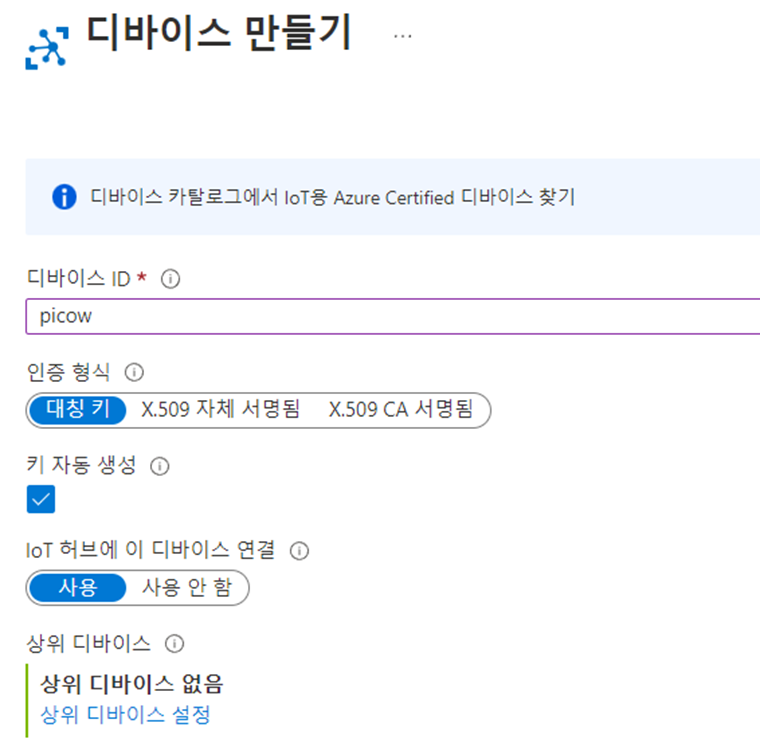Viewport: 760px width, 743px height.
Task: Uncheck the 키 자동 생성 checkbox
Action: (x=42, y=499)
